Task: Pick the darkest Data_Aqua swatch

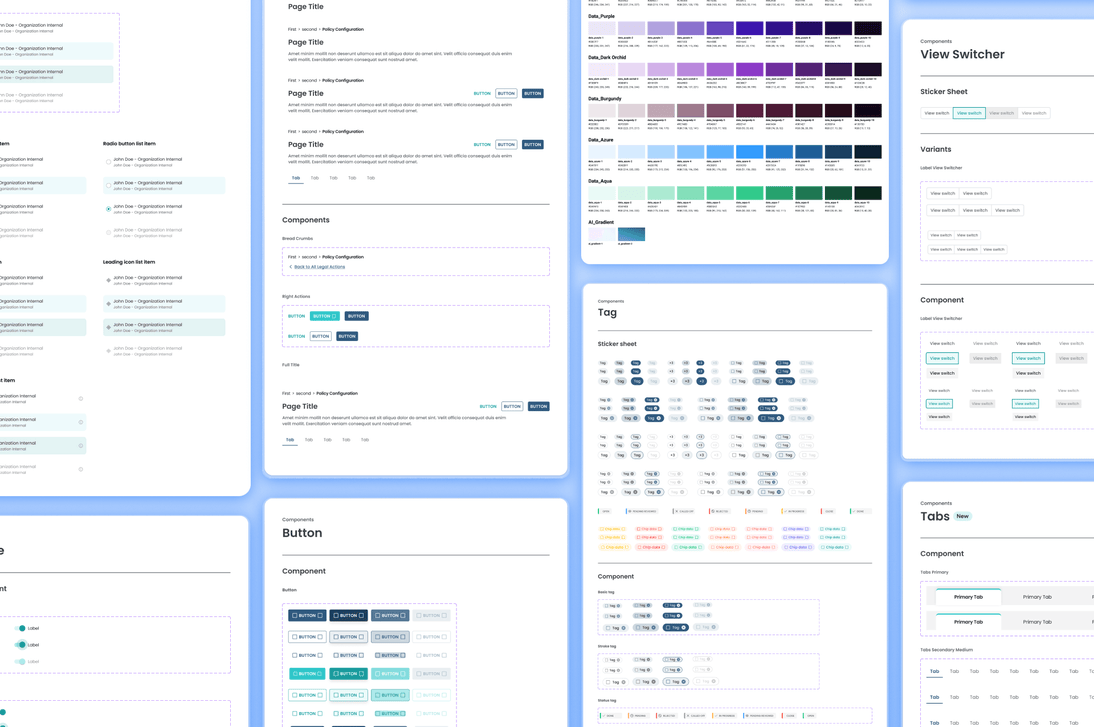Action: 868,193
